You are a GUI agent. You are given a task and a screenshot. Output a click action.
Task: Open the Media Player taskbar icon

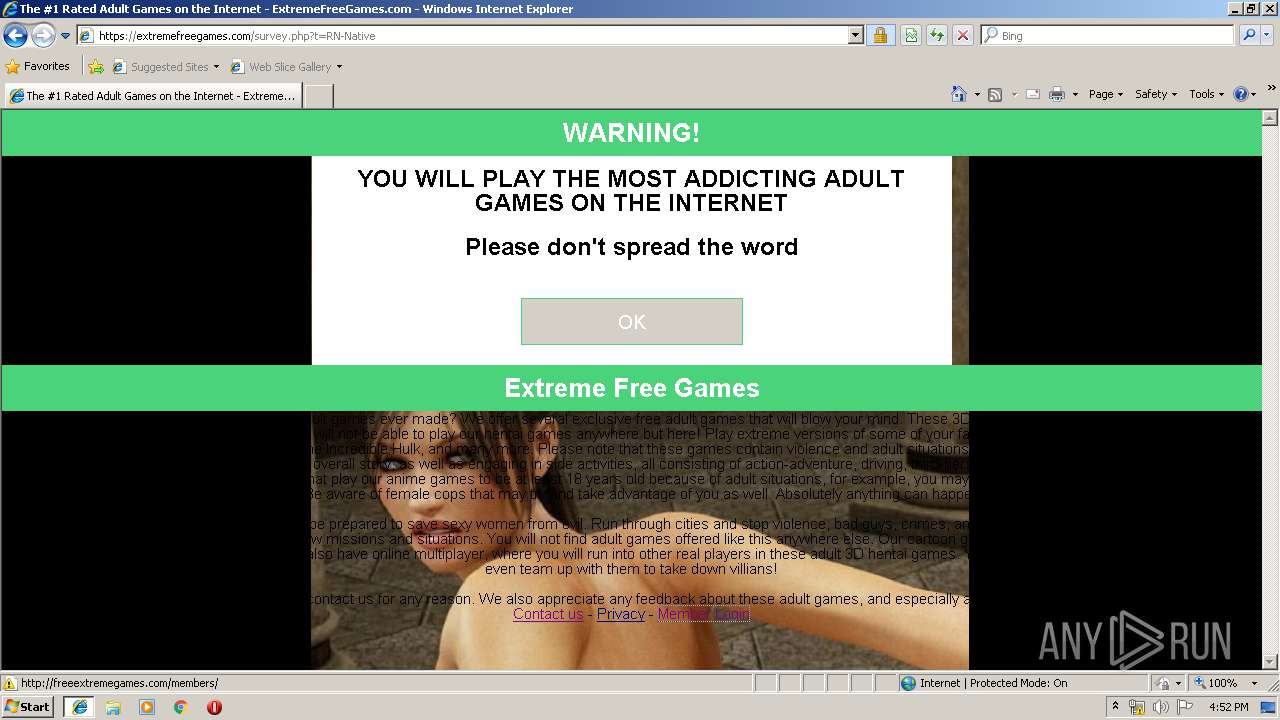(x=147, y=707)
